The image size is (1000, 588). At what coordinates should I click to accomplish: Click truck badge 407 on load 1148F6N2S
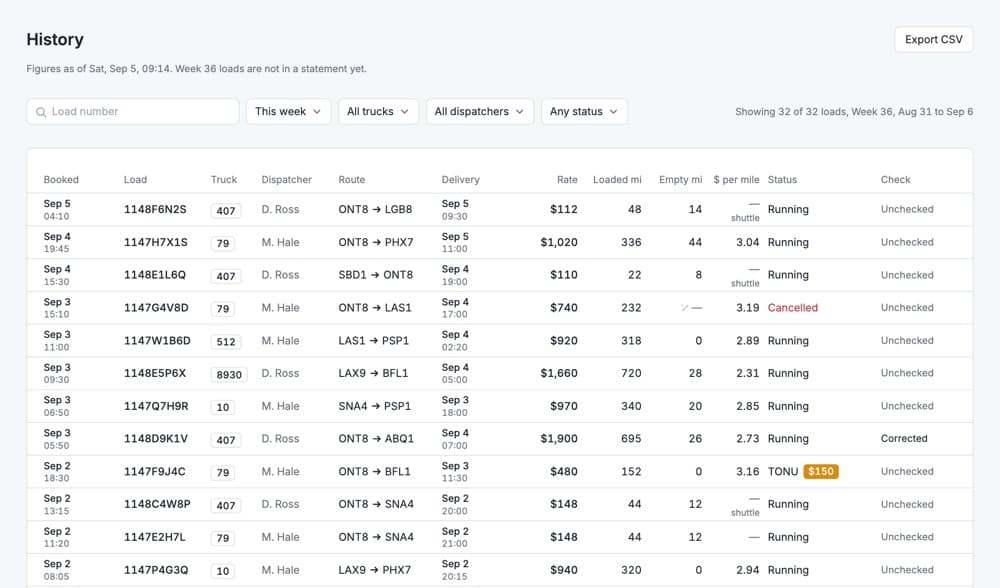click(x=226, y=210)
